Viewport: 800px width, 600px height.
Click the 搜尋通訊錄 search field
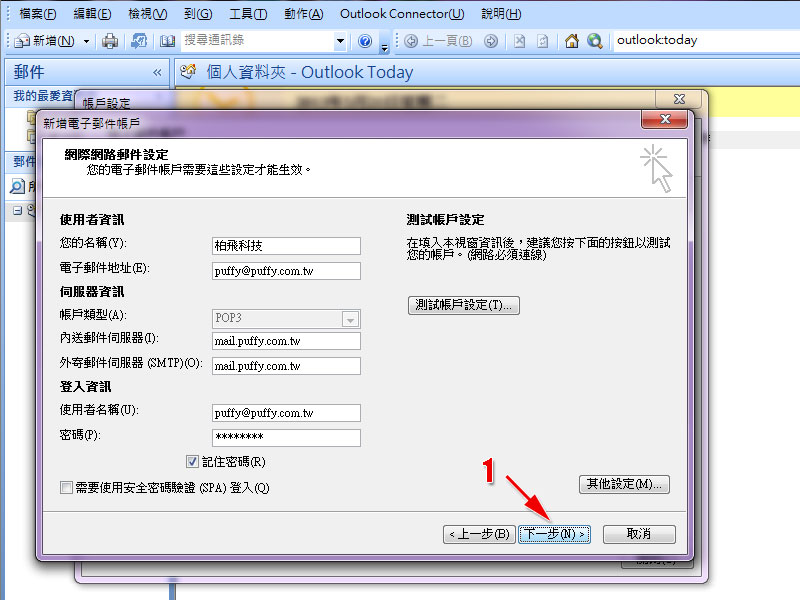pyautogui.click(x=257, y=40)
